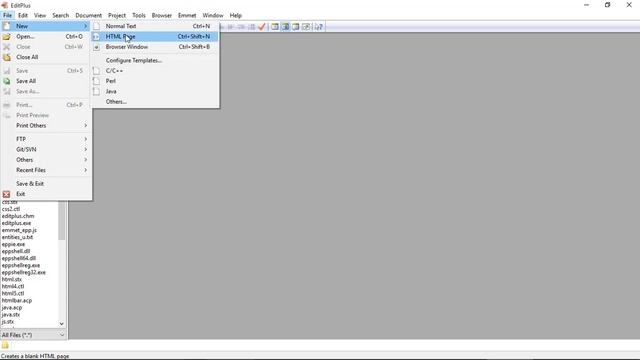Click the document icon next to C/C++
The image size is (640, 360).
tap(96, 71)
